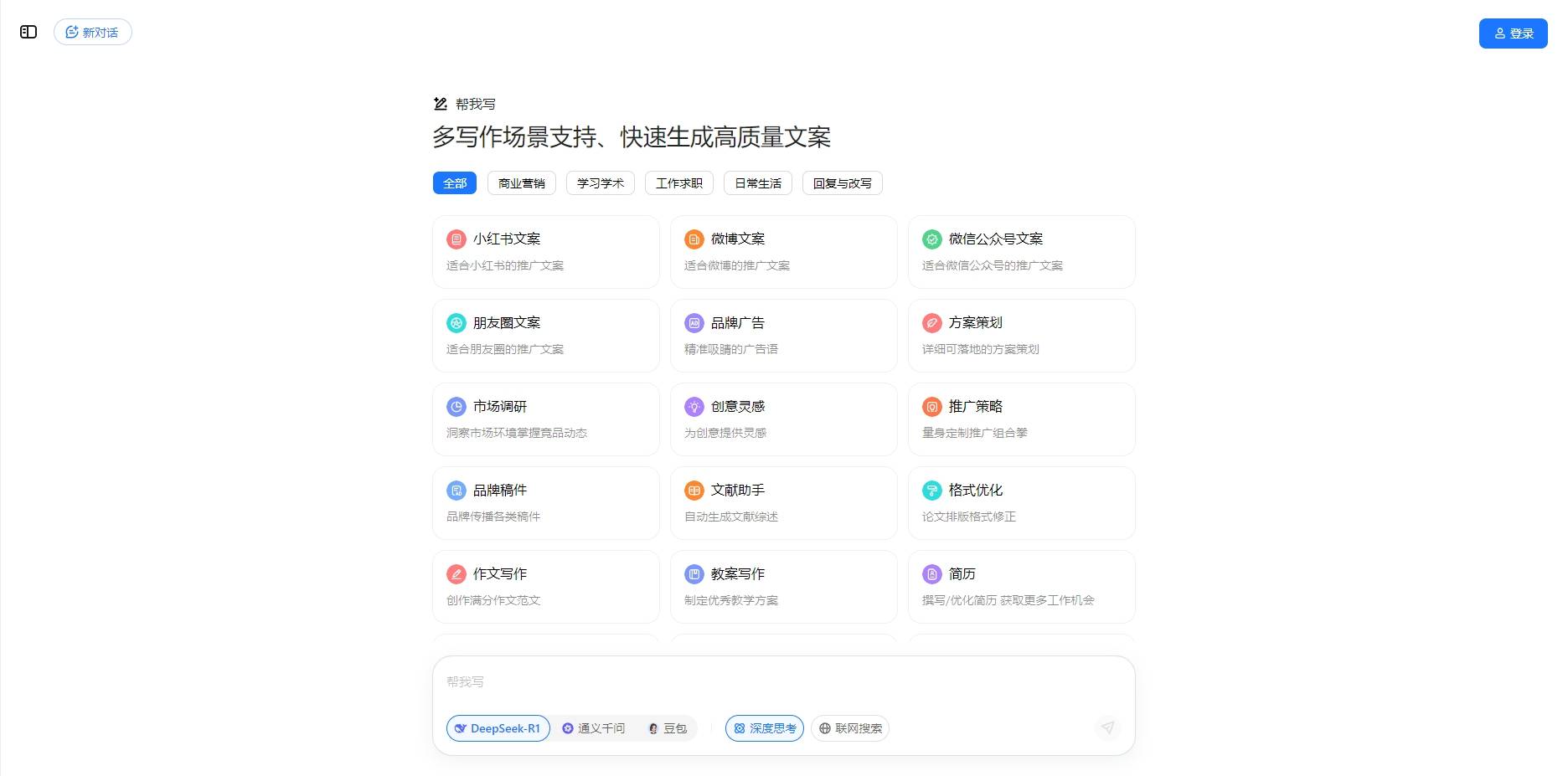Open 洞察市场环境掌握竞品动态 description
Image resolution: width=1568 pixels, height=776 pixels.
[517, 433]
